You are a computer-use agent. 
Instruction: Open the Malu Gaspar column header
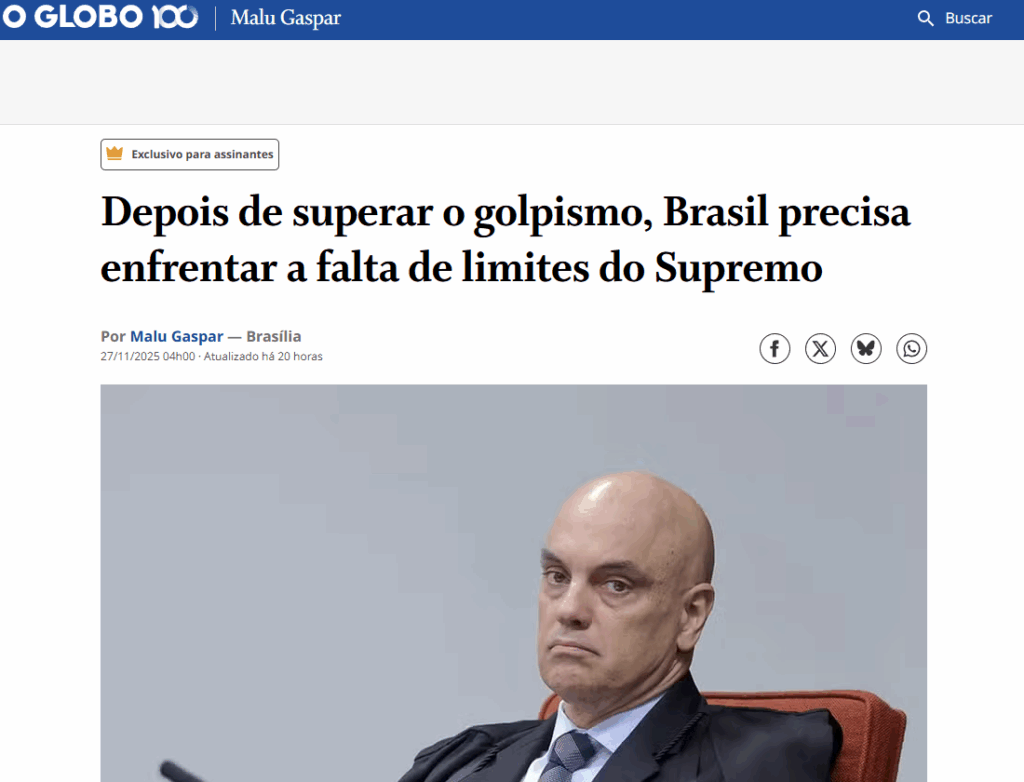click(285, 18)
